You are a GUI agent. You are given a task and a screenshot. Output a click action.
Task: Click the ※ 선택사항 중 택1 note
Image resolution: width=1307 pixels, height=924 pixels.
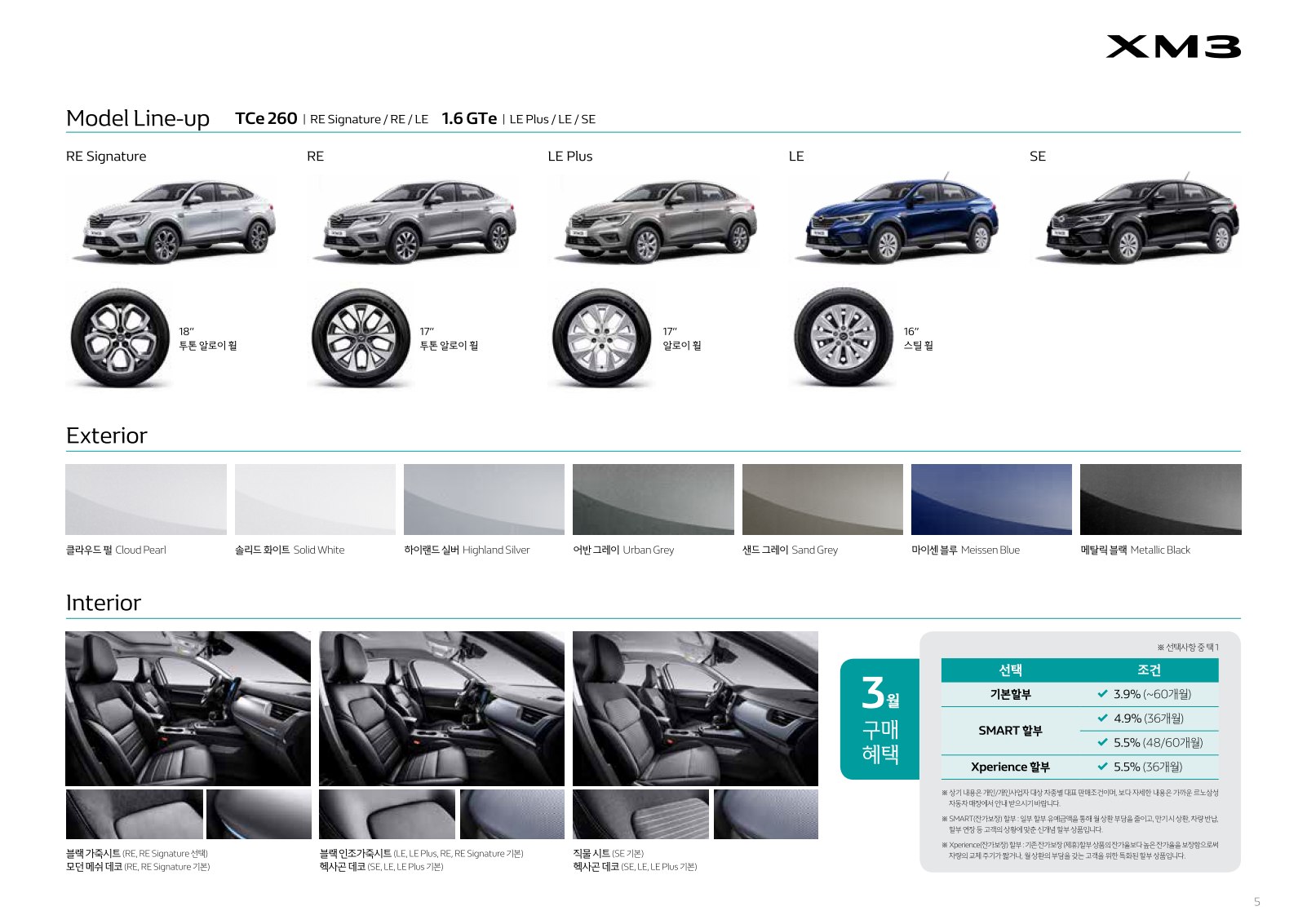point(1188,648)
